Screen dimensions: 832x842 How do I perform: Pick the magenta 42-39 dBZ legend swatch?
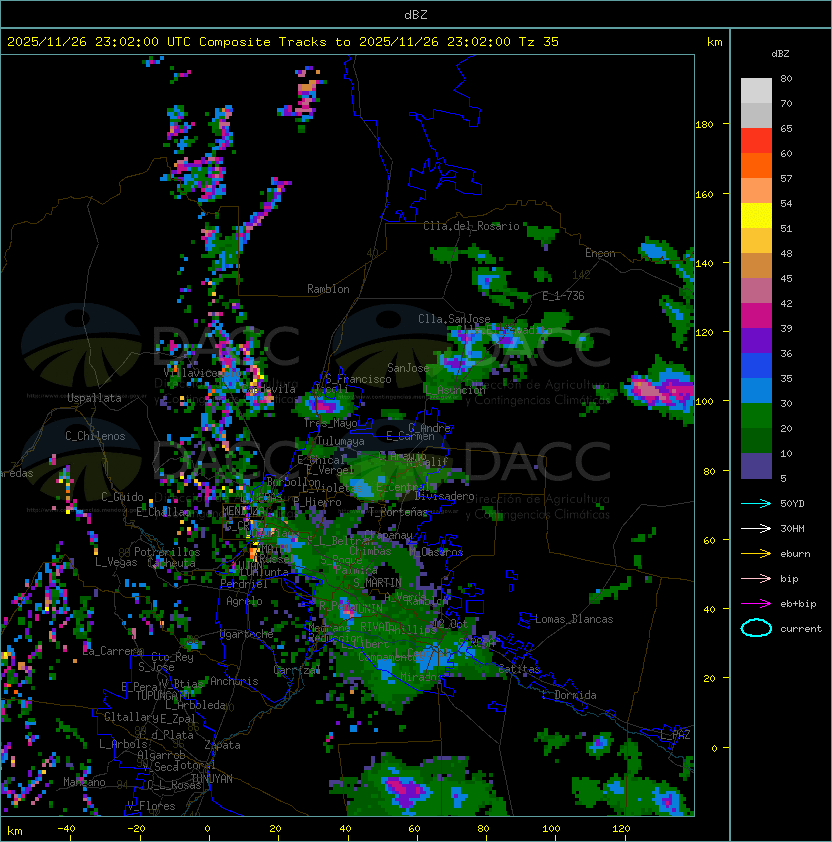click(756, 316)
